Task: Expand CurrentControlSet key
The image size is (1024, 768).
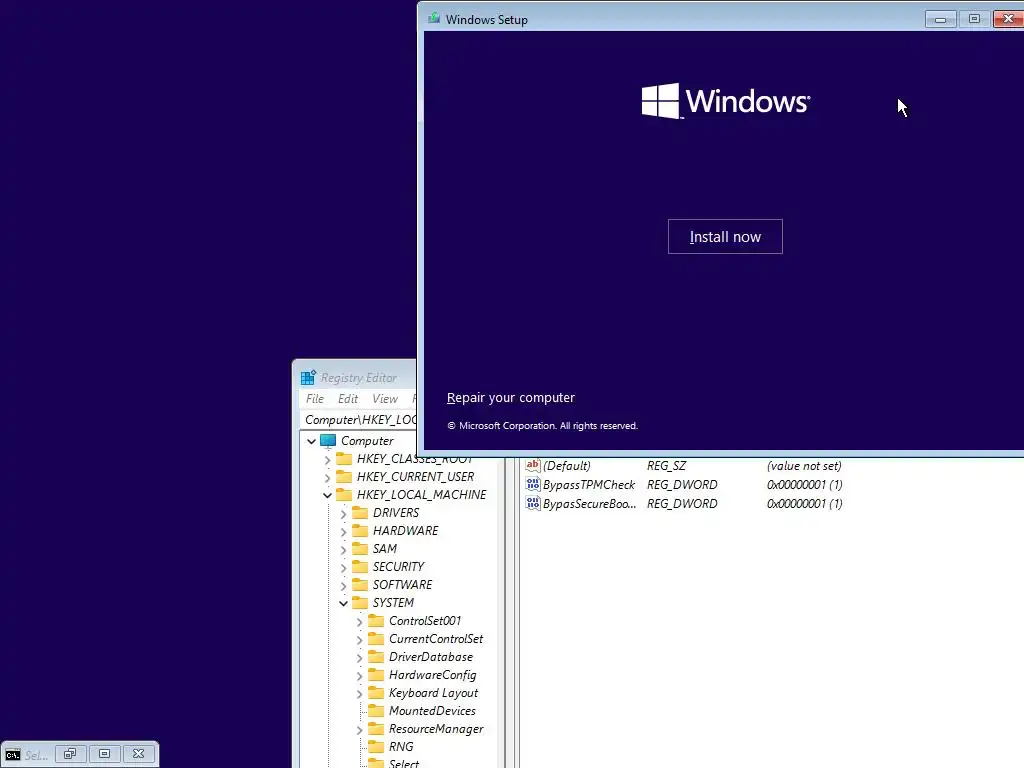Action: (360, 640)
